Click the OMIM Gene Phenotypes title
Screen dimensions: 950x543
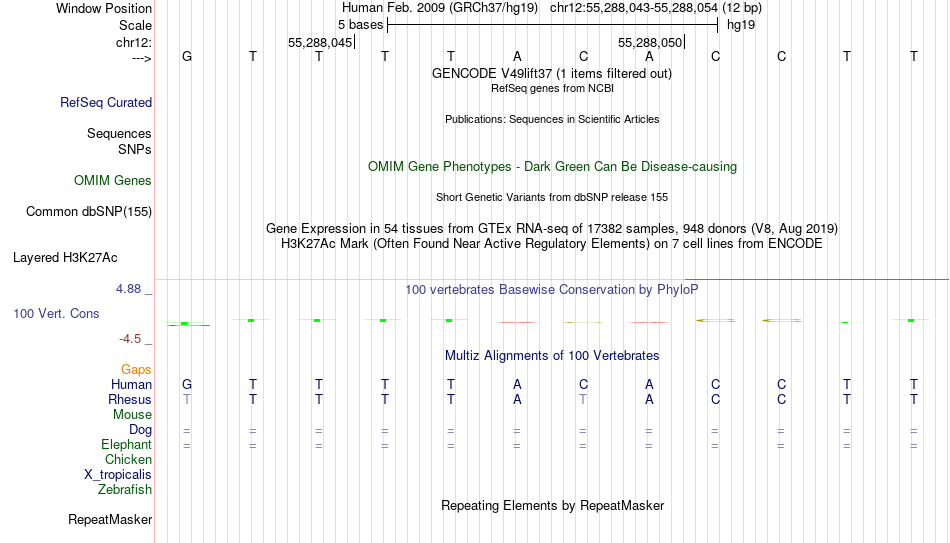coord(553,167)
